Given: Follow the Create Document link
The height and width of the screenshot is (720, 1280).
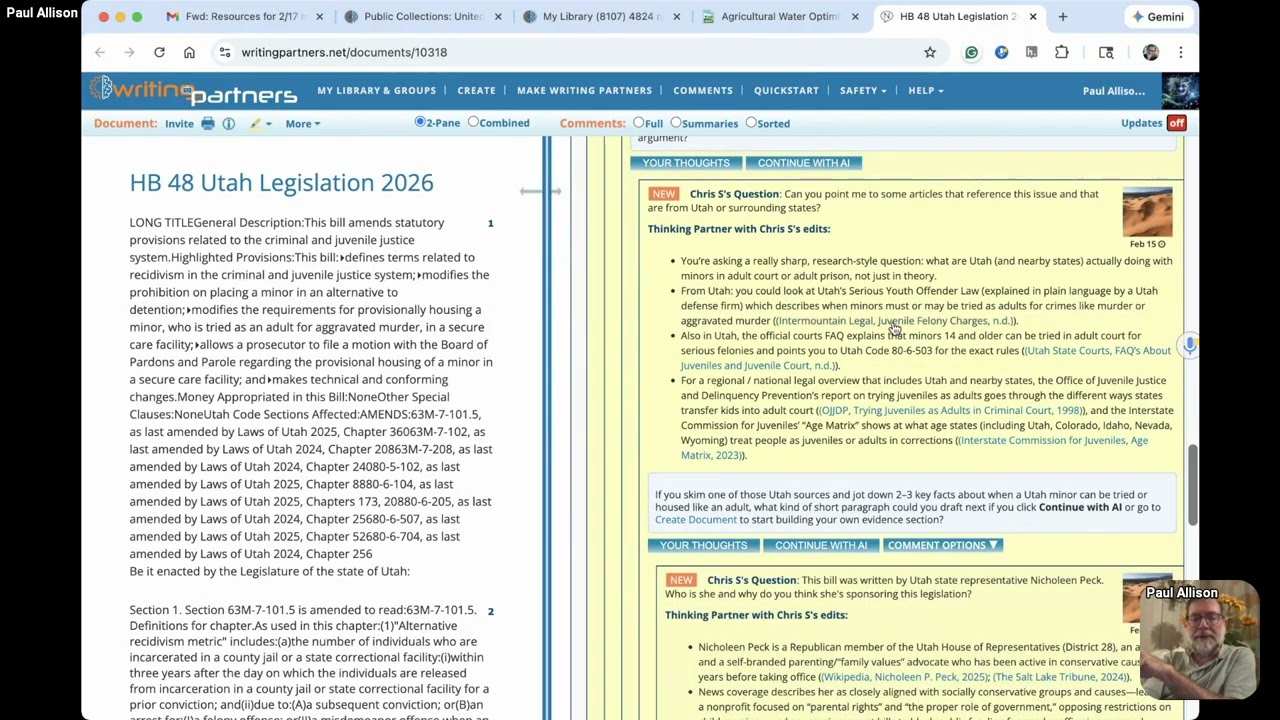Looking at the screenshot, I should point(696,520).
